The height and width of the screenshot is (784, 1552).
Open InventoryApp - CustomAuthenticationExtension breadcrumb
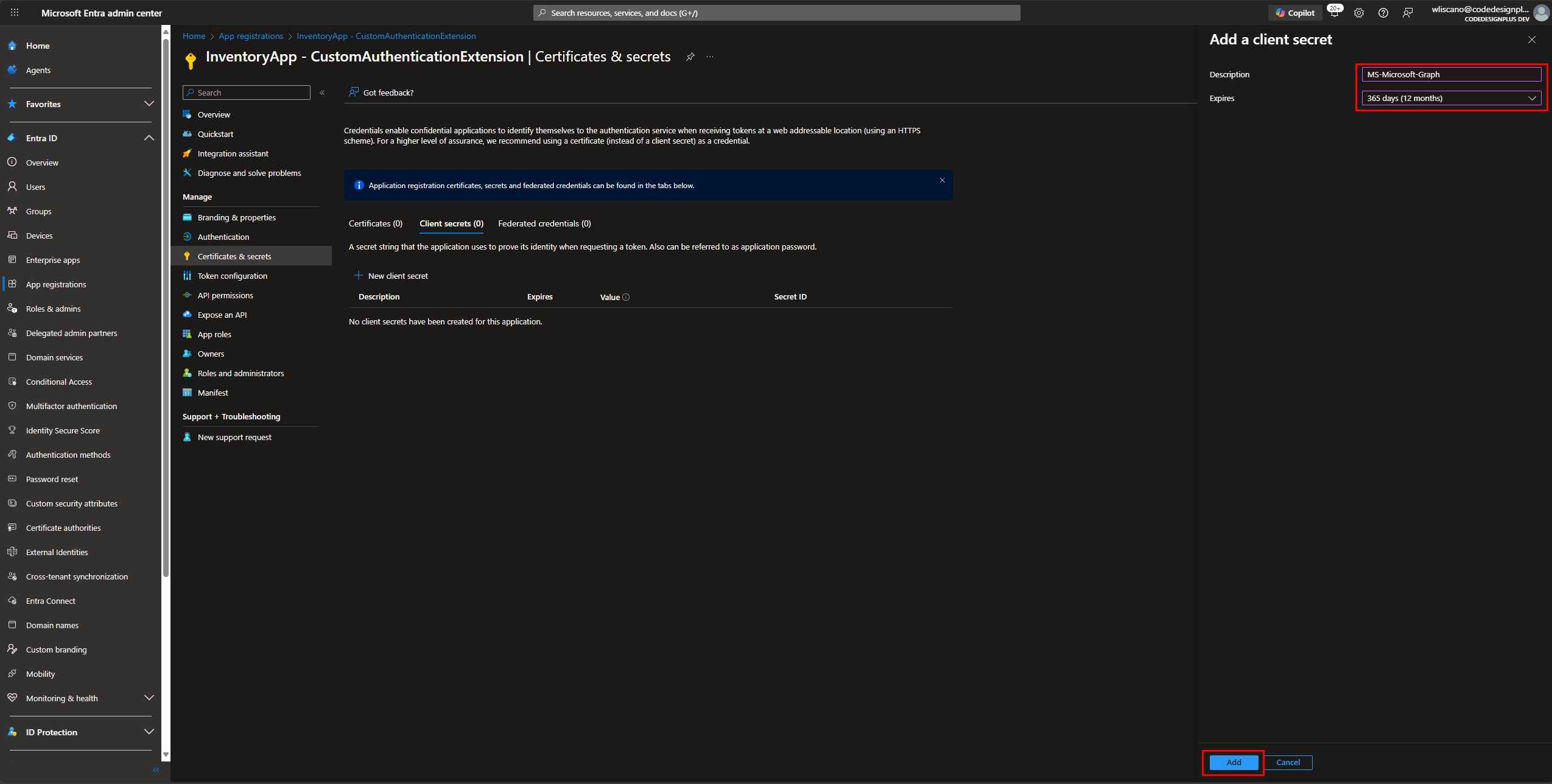386,36
